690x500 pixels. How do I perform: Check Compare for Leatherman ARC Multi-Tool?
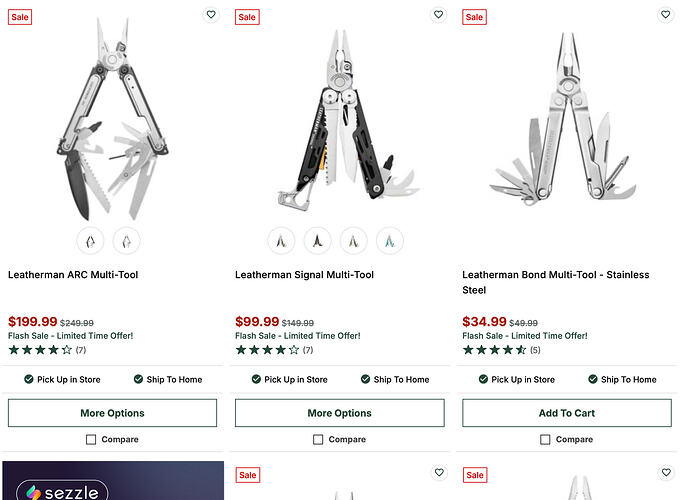coord(91,439)
